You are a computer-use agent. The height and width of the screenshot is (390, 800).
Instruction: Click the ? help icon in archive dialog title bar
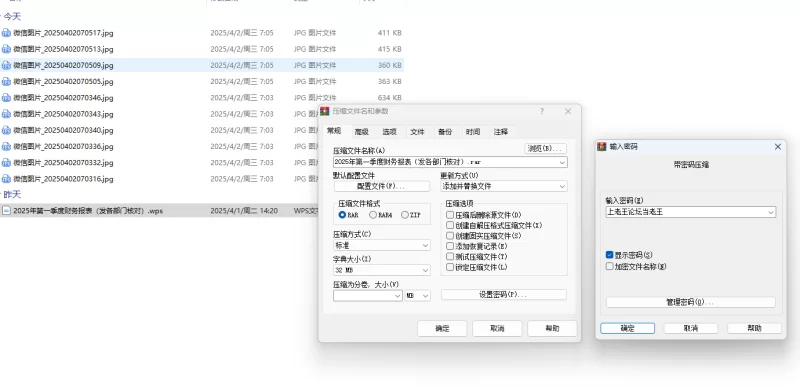click(542, 111)
